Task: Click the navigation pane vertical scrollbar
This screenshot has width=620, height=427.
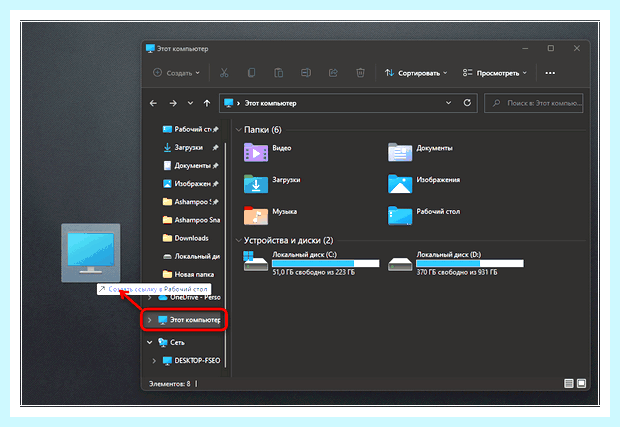Action: [x=225, y=253]
